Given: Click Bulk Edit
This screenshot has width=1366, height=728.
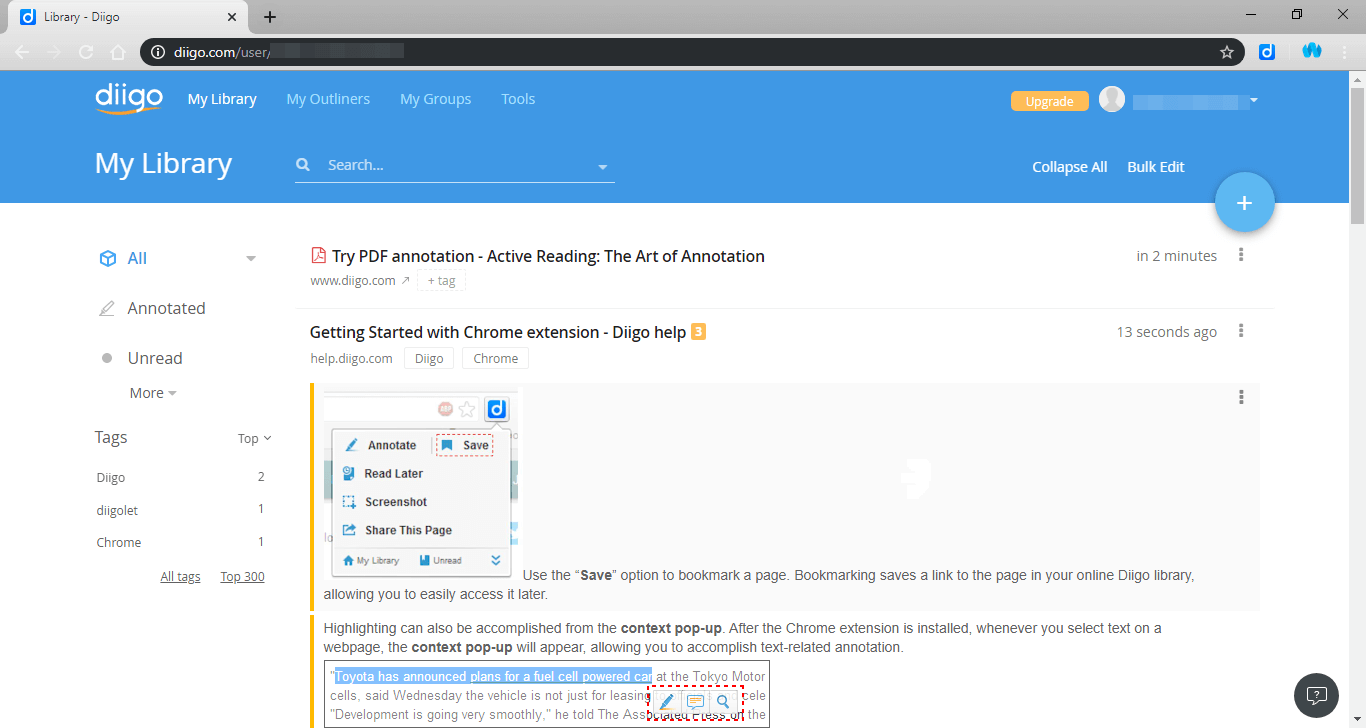Looking at the screenshot, I should 1155,167.
